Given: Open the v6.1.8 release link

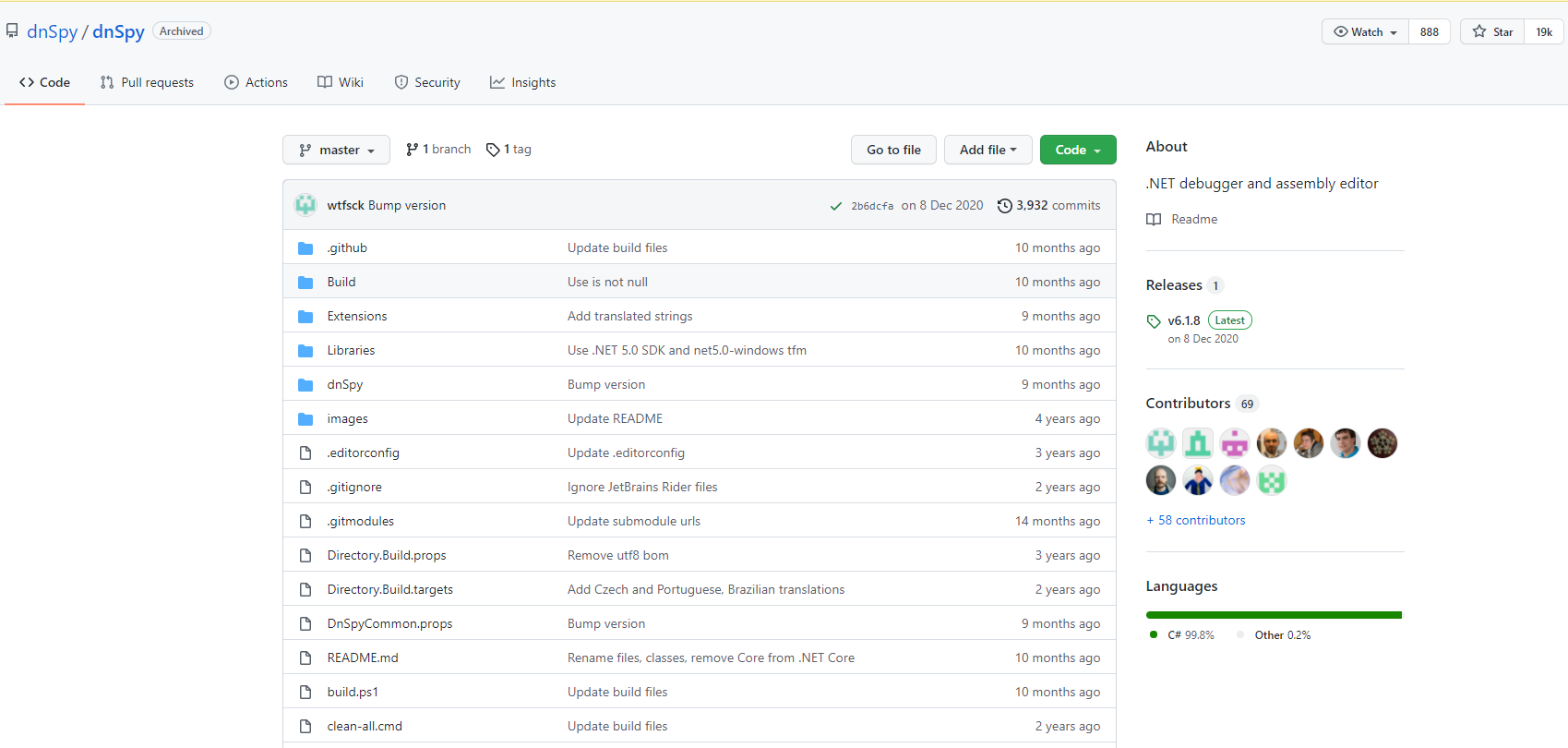Looking at the screenshot, I should (1184, 321).
